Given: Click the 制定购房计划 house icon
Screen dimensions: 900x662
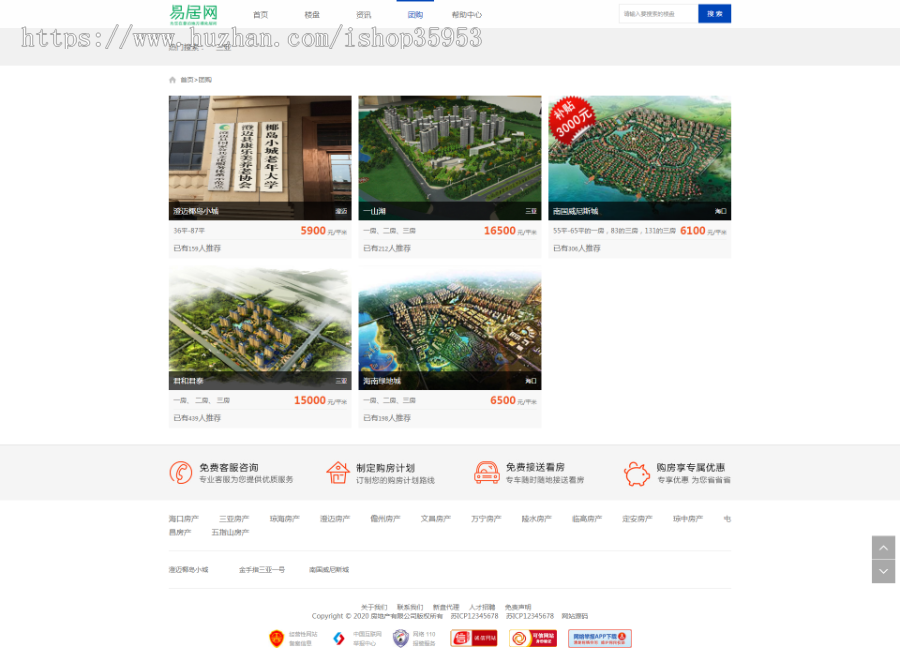Looking at the screenshot, I should point(338,473).
